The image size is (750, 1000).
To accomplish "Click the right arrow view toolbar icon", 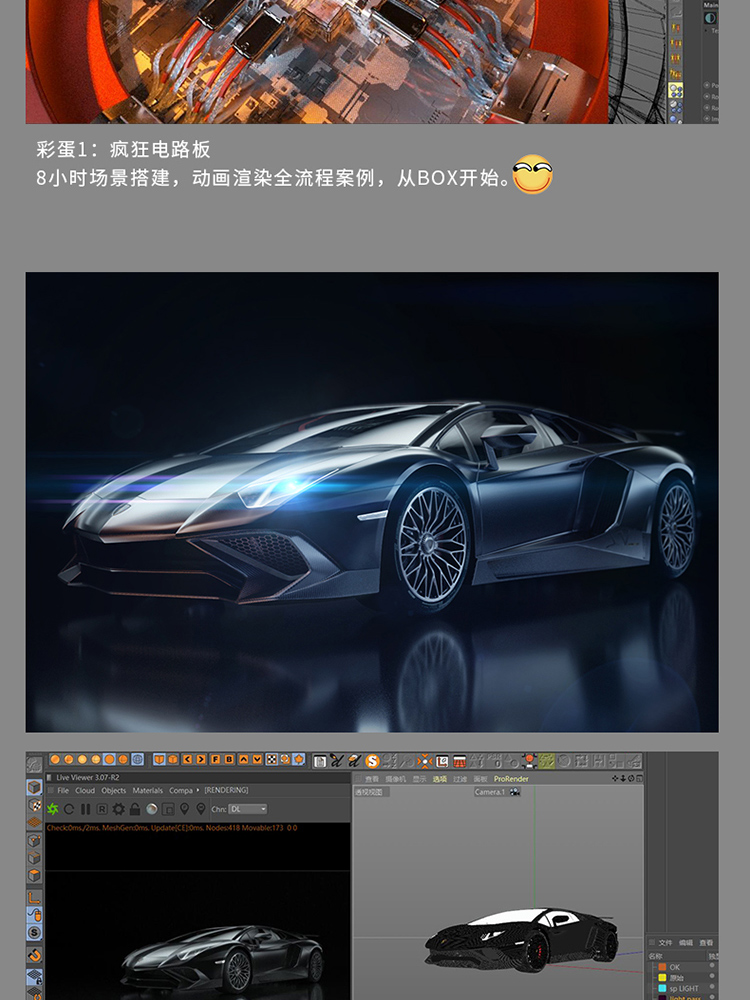I will click(x=201, y=760).
